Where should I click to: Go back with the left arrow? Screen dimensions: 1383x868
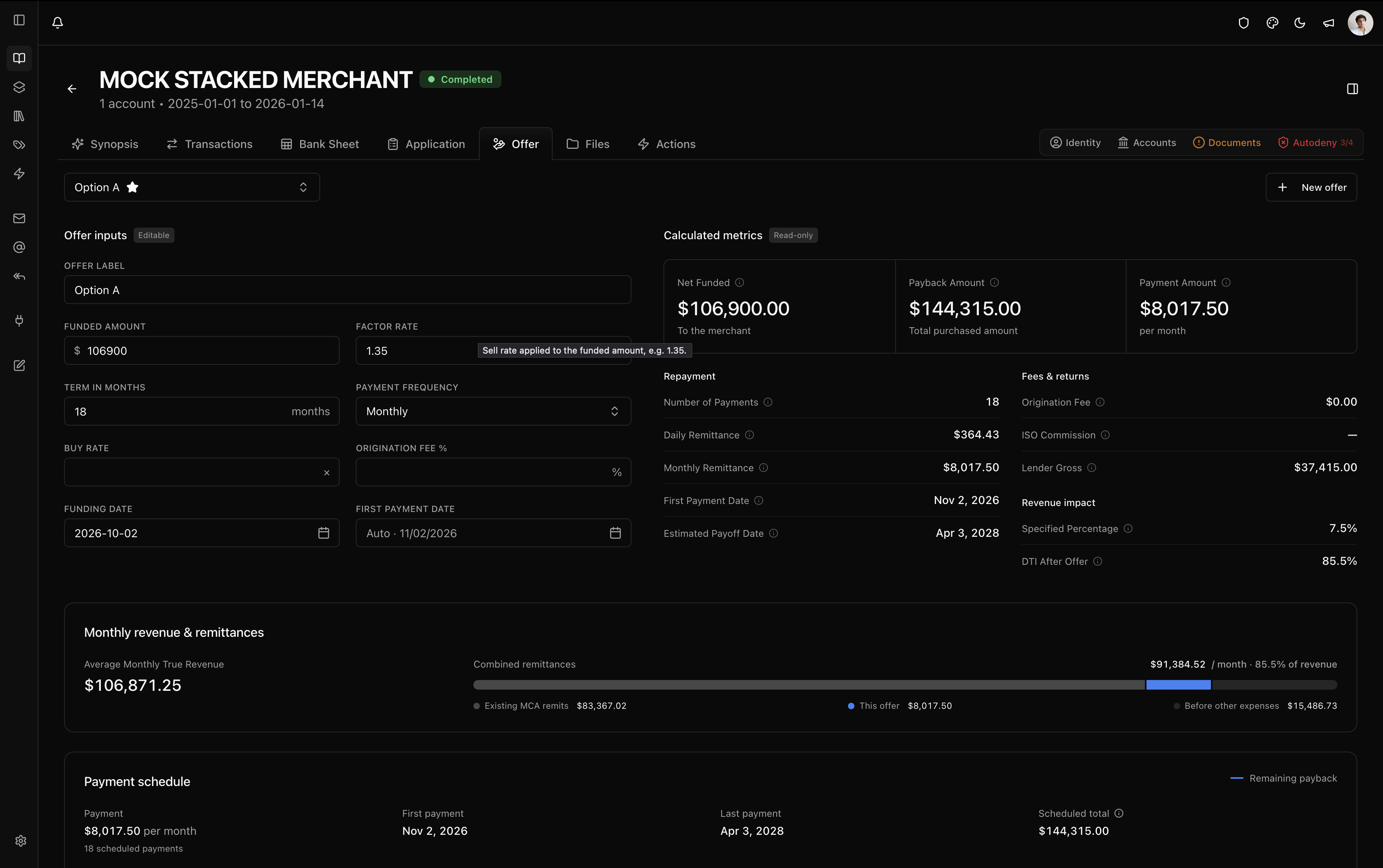click(72, 89)
